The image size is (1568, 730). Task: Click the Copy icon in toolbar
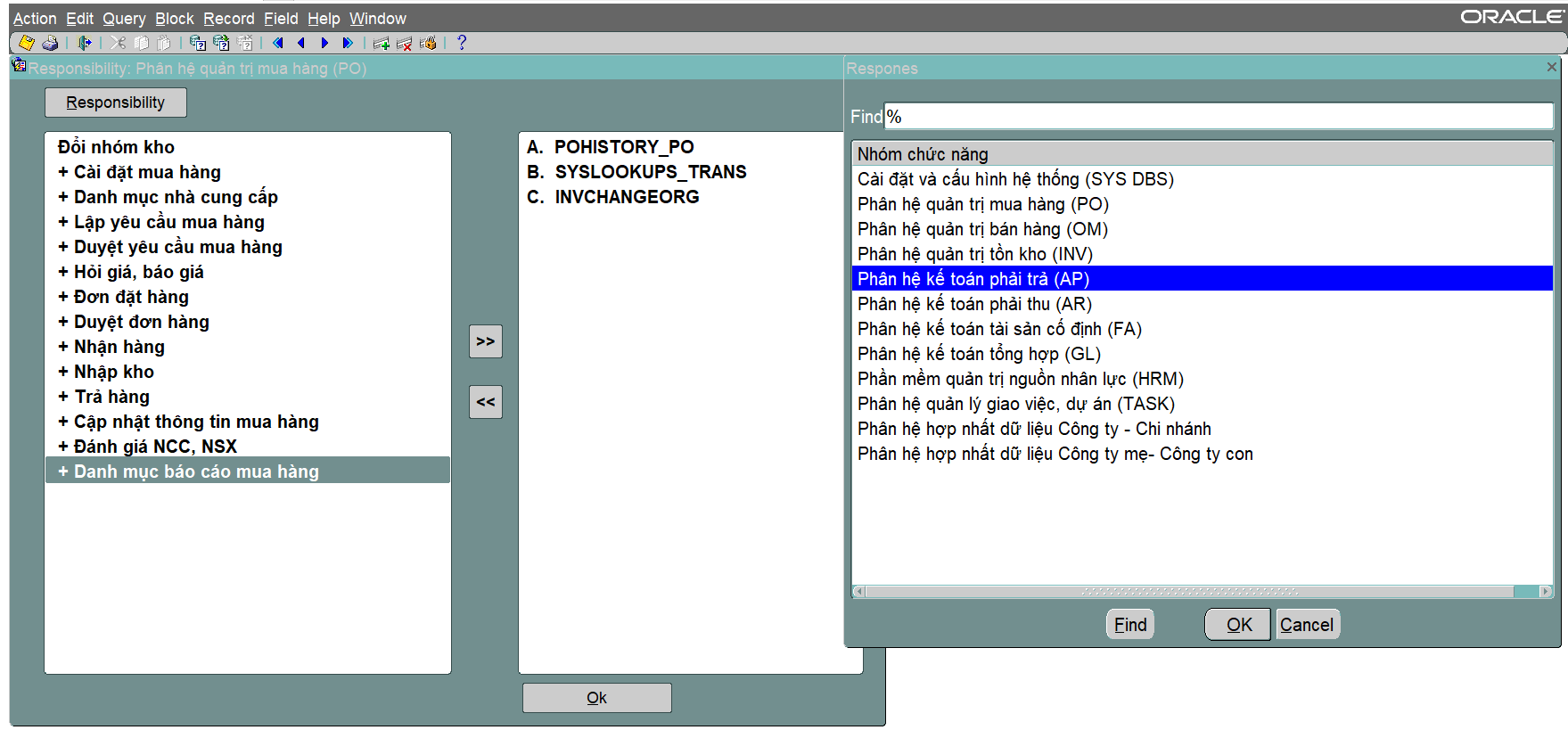pos(141,43)
